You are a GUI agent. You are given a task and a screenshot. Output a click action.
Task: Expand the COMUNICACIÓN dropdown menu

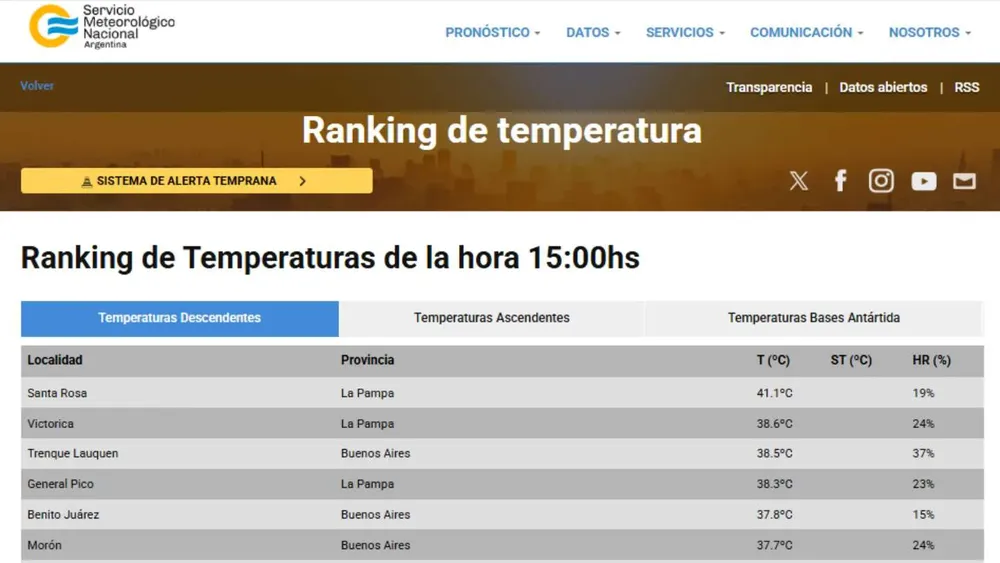[806, 33]
